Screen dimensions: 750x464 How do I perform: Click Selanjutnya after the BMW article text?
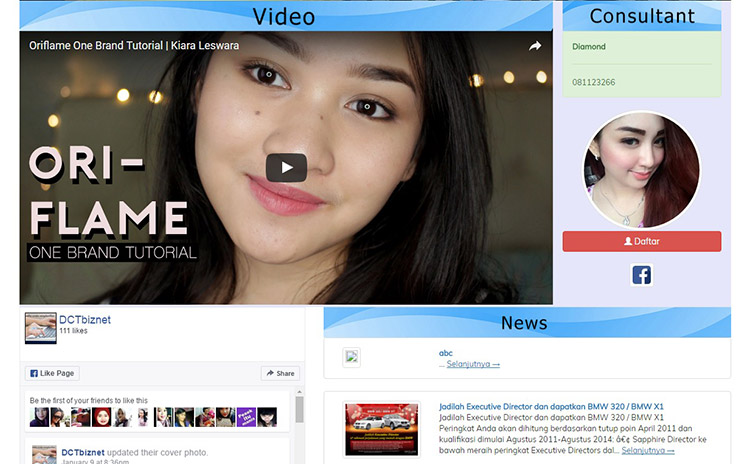coord(647,450)
